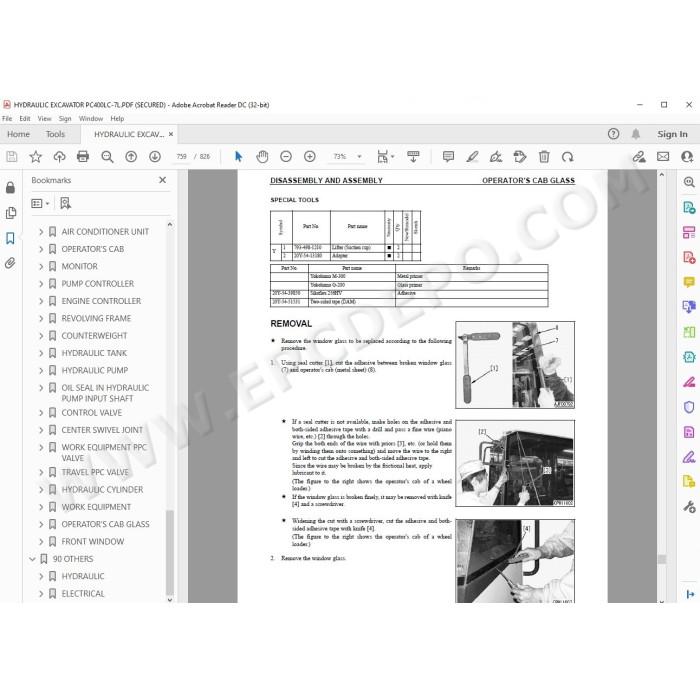Viewport: 700px width, 700px height.
Task: Zoom out with the minus circle
Action: (x=286, y=157)
